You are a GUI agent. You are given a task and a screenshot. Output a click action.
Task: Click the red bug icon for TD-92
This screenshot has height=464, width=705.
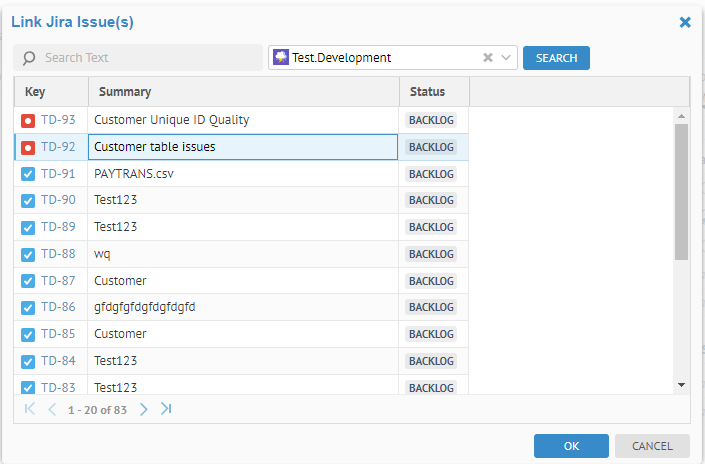28,147
